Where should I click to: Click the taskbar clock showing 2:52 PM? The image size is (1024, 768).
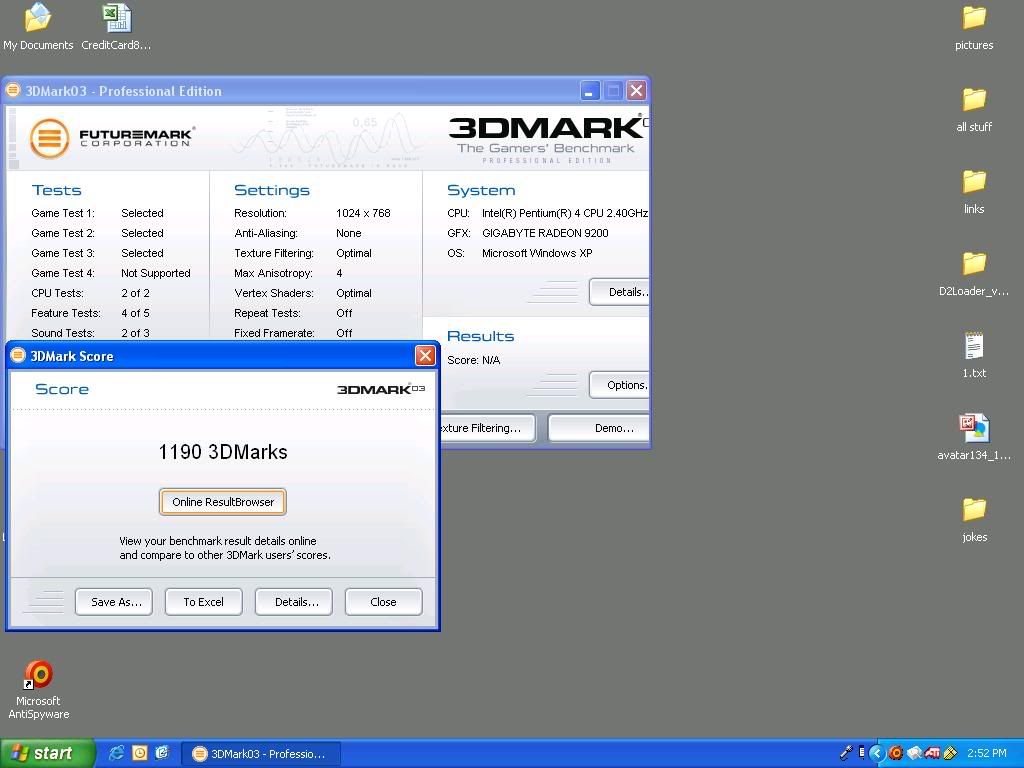coord(987,753)
